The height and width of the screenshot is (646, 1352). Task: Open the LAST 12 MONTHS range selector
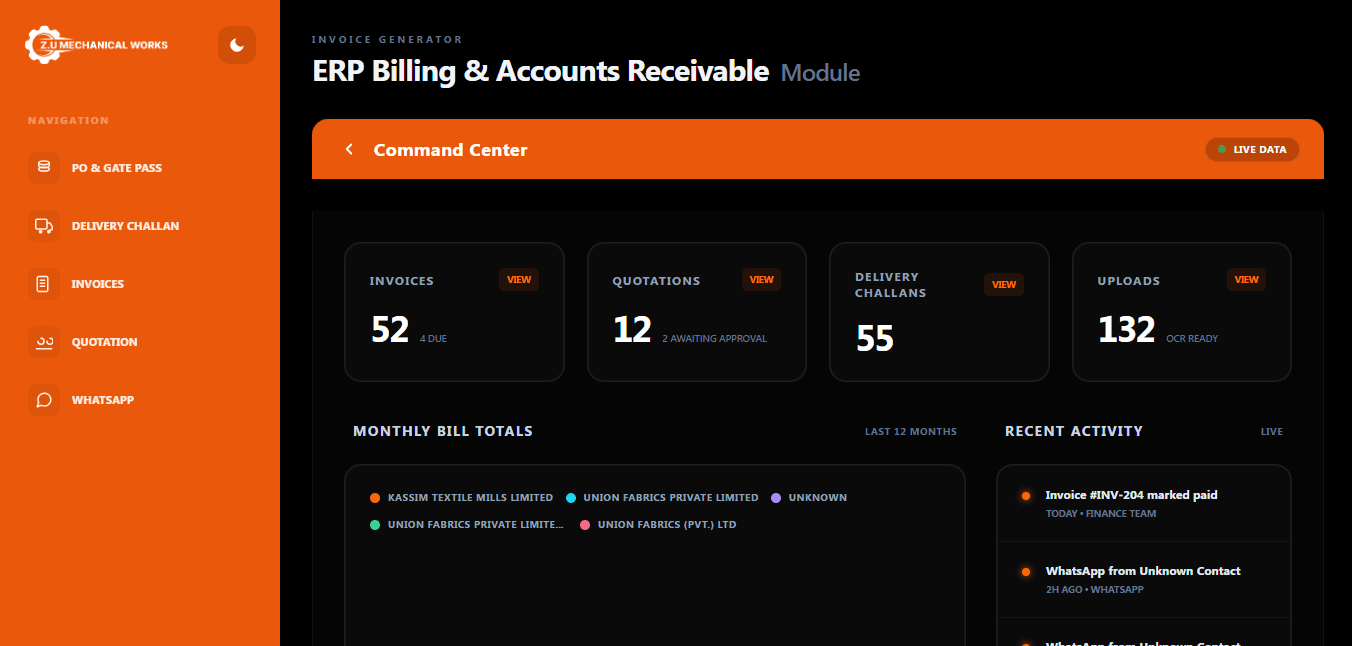point(911,431)
